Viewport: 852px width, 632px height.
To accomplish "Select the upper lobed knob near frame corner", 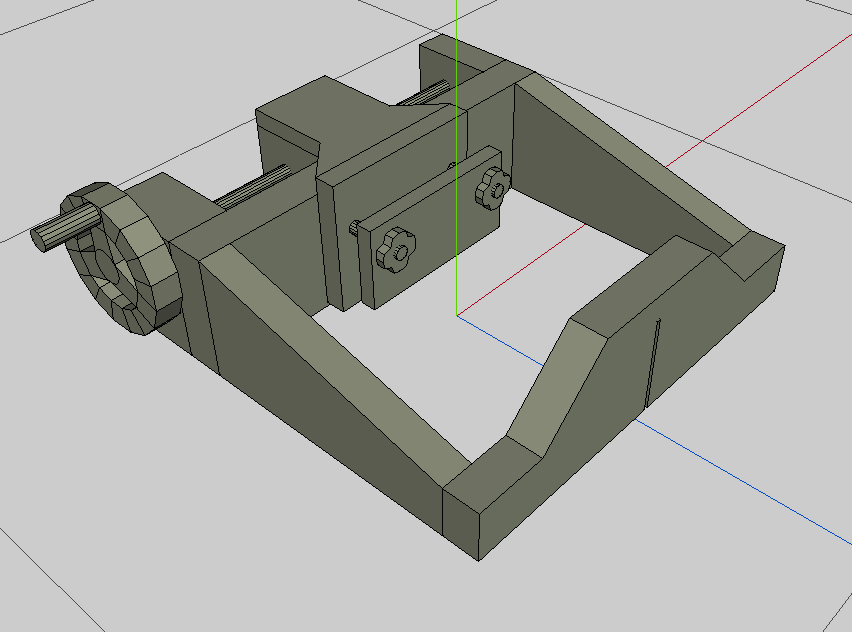I will [x=492, y=188].
